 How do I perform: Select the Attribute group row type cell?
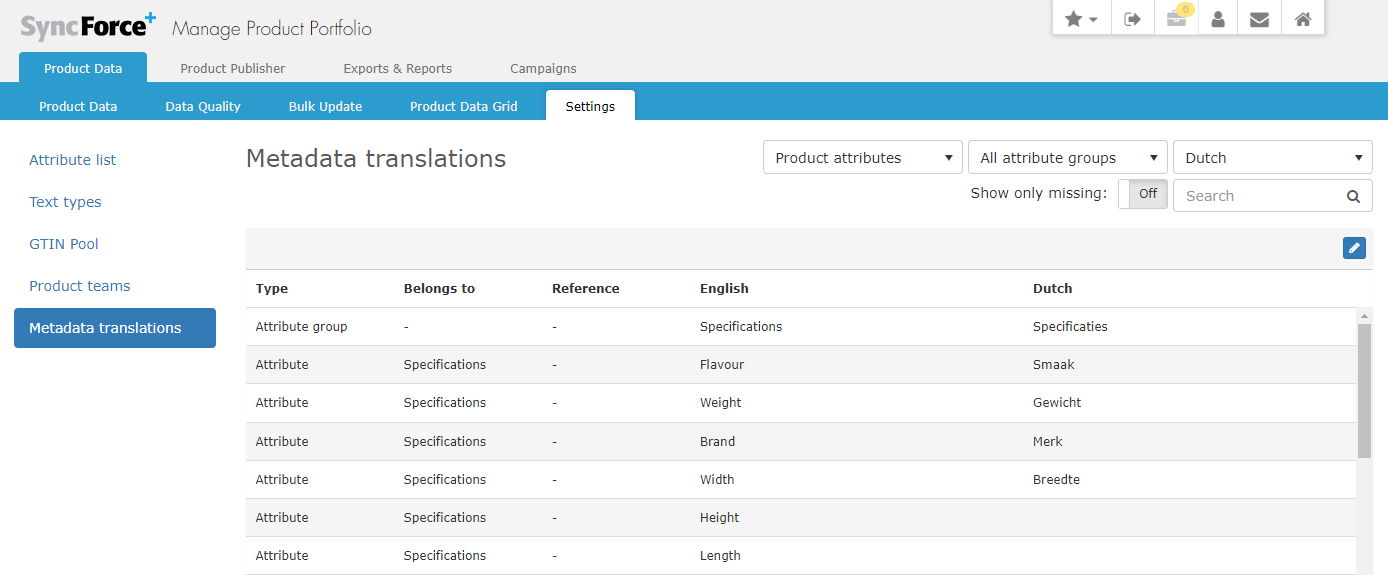(302, 326)
